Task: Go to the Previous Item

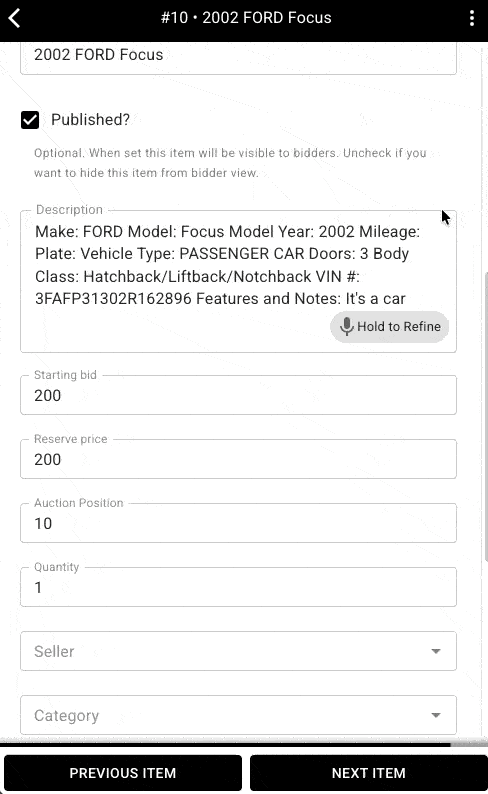Action: (123, 773)
